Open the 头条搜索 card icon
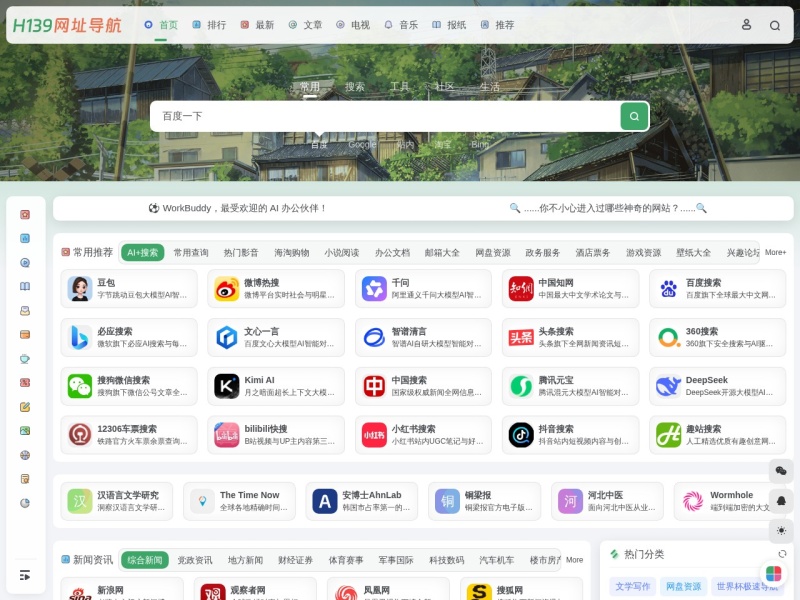Screen dimensions: 800x600 [521, 337]
